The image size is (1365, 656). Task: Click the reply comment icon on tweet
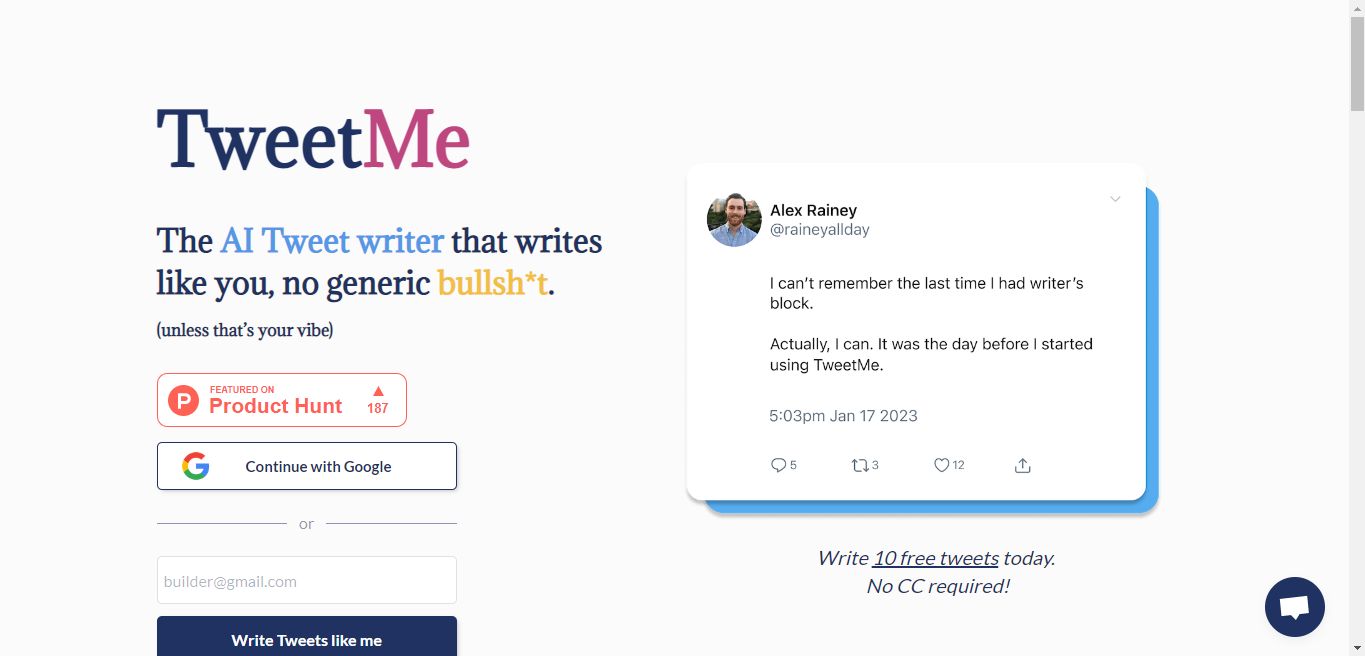click(x=778, y=465)
